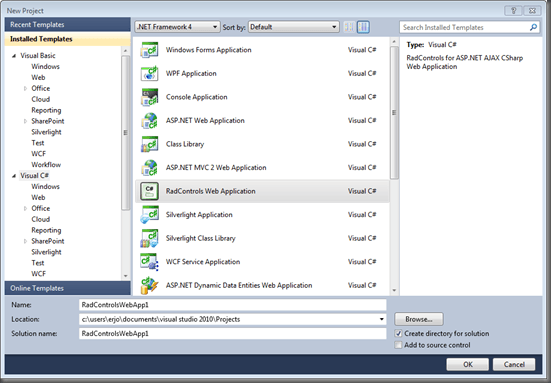This screenshot has height=383, width=551.
Task: Select Web under Visual C#
Action: click(x=38, y=197)
